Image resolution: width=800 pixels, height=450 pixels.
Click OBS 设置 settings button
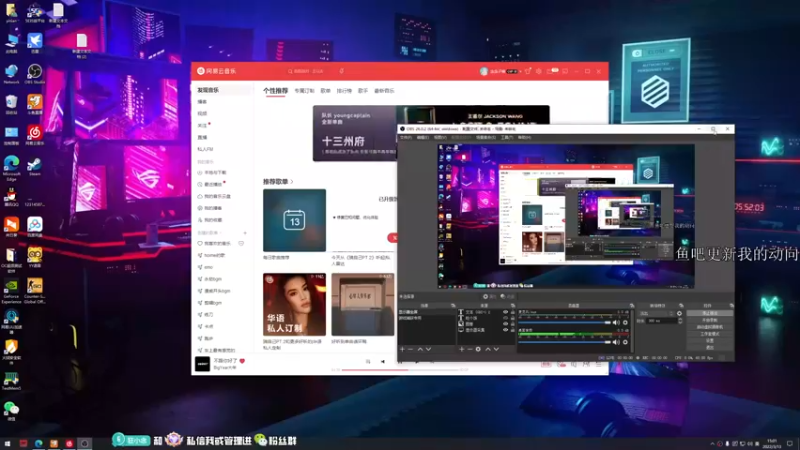tap(709, 340)
